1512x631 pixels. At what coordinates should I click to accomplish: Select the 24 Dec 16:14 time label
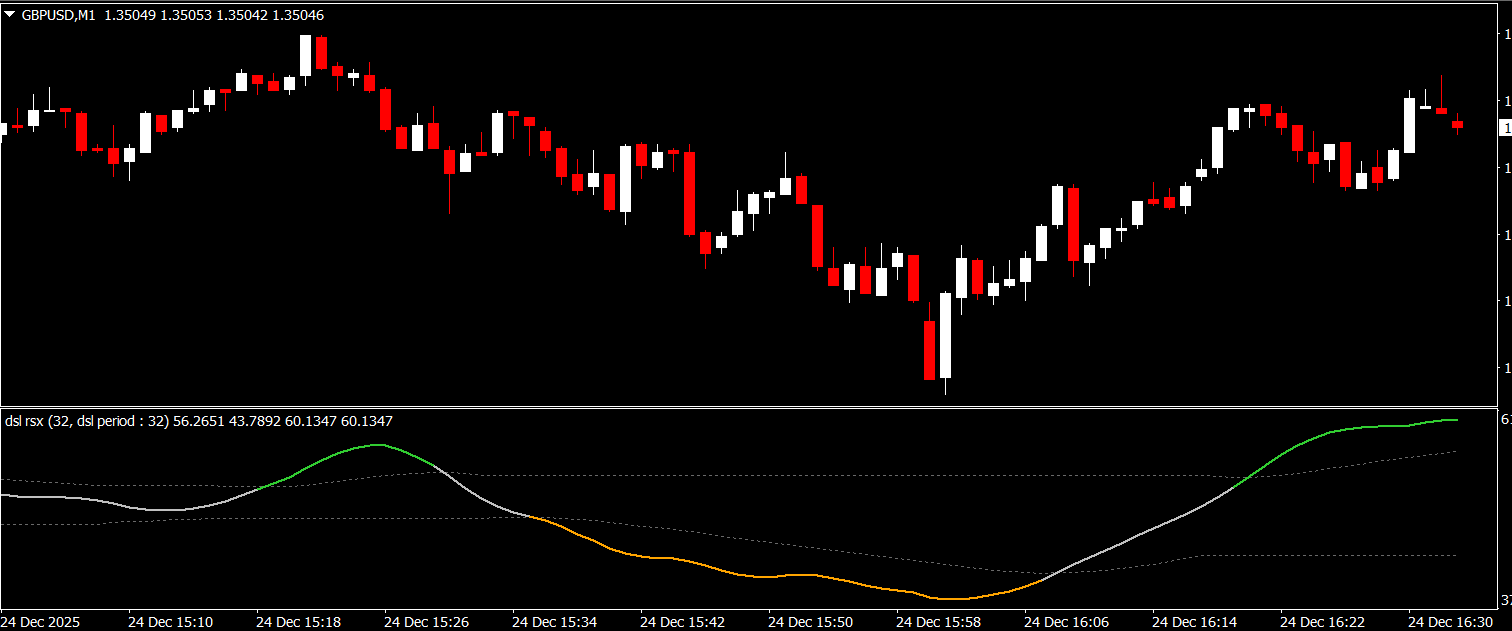1193,621
